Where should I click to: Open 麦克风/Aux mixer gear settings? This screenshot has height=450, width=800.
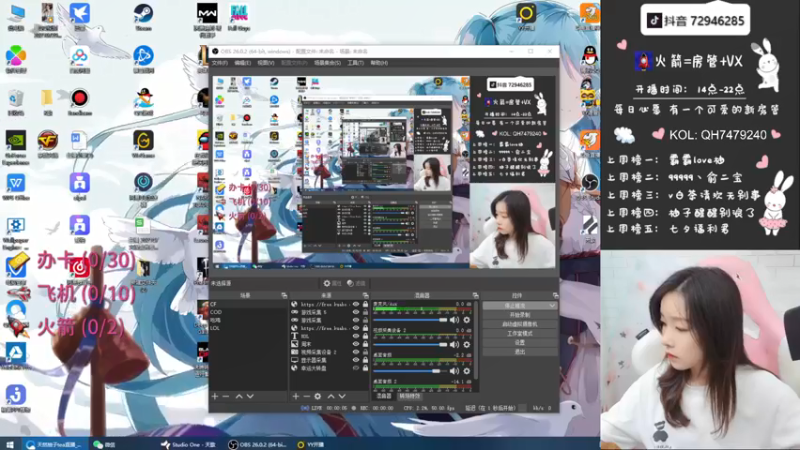point(466,320)
